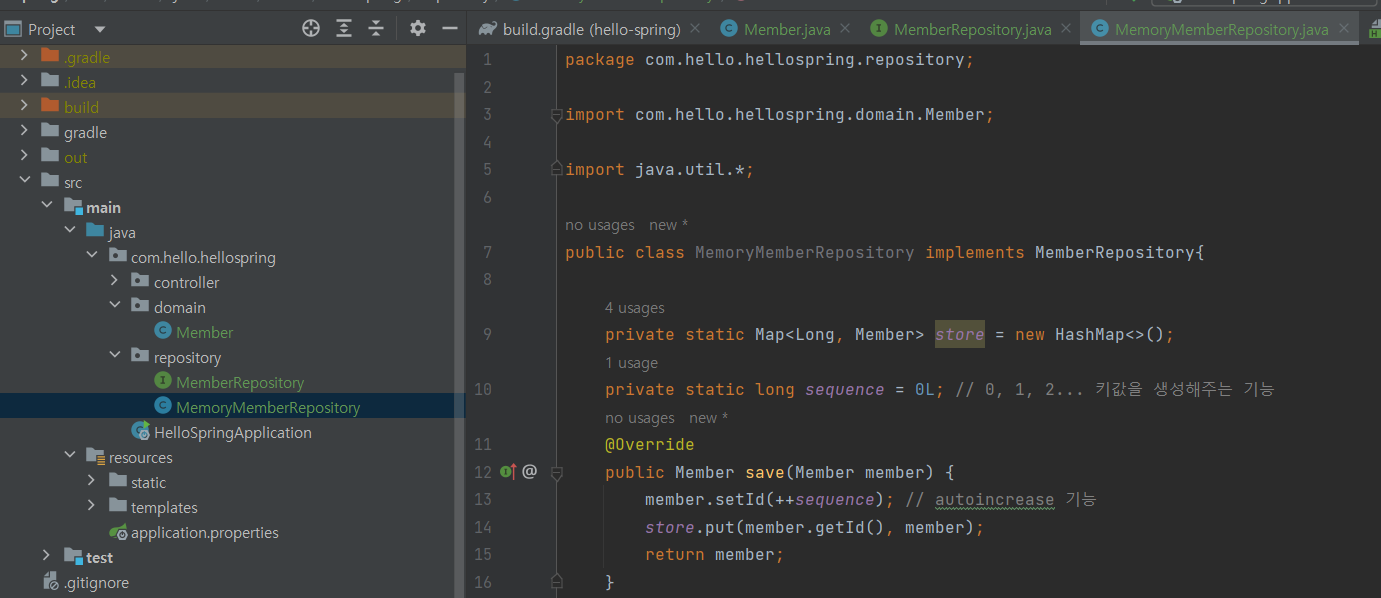Screen dimensions: 1381x598
Task: Click the .gitignore file icon
Action: tap(50, 582)
